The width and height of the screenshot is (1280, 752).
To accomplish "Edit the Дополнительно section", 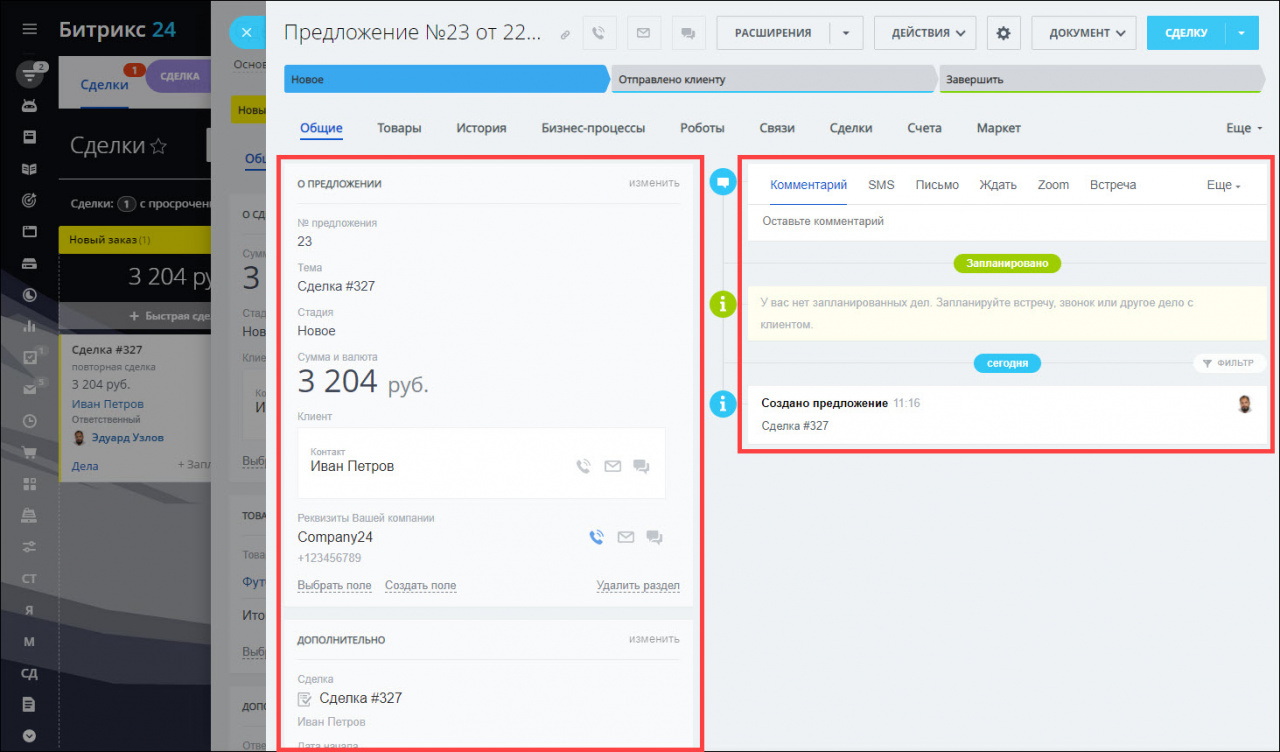I will click(654, 639).
